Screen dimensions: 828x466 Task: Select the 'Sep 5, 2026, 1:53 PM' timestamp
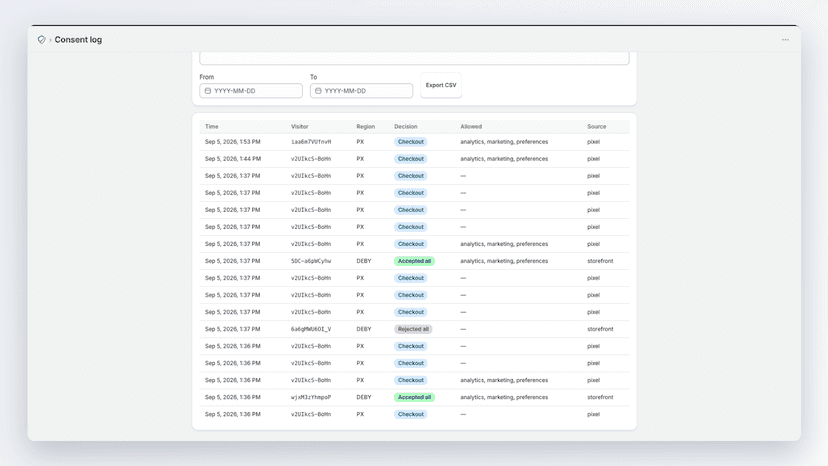233,142
